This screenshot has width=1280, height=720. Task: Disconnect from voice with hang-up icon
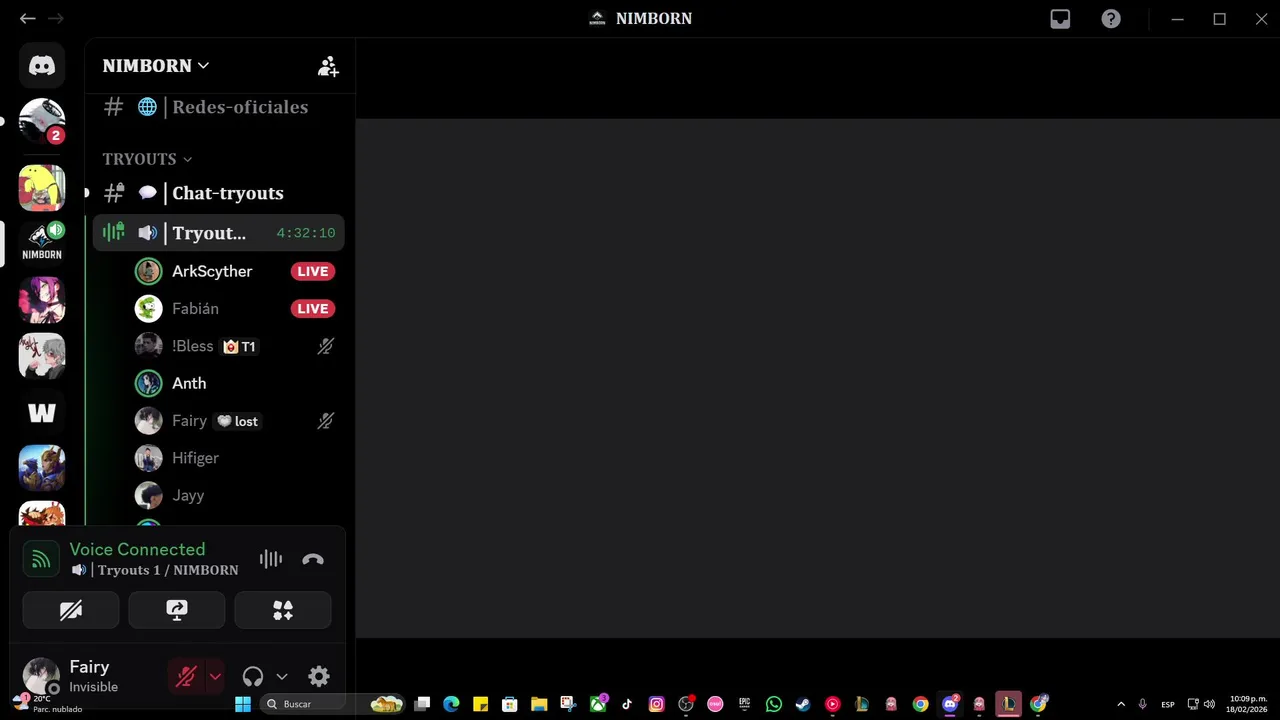click(x=313, y=560)
